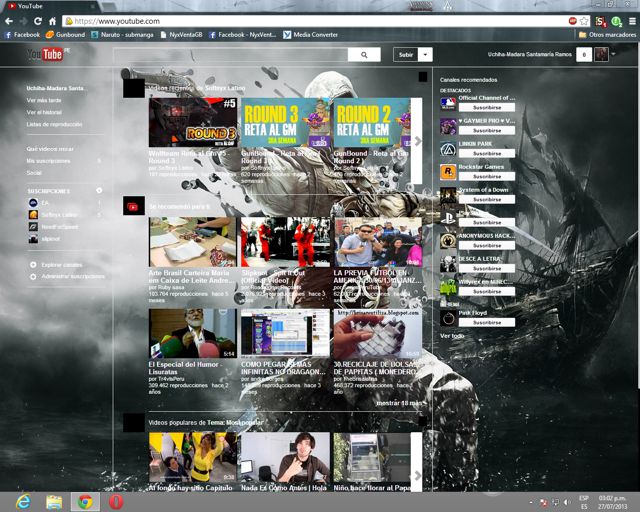
Task: Open the Softnyx Latino subscription icon
Action: 33,215
